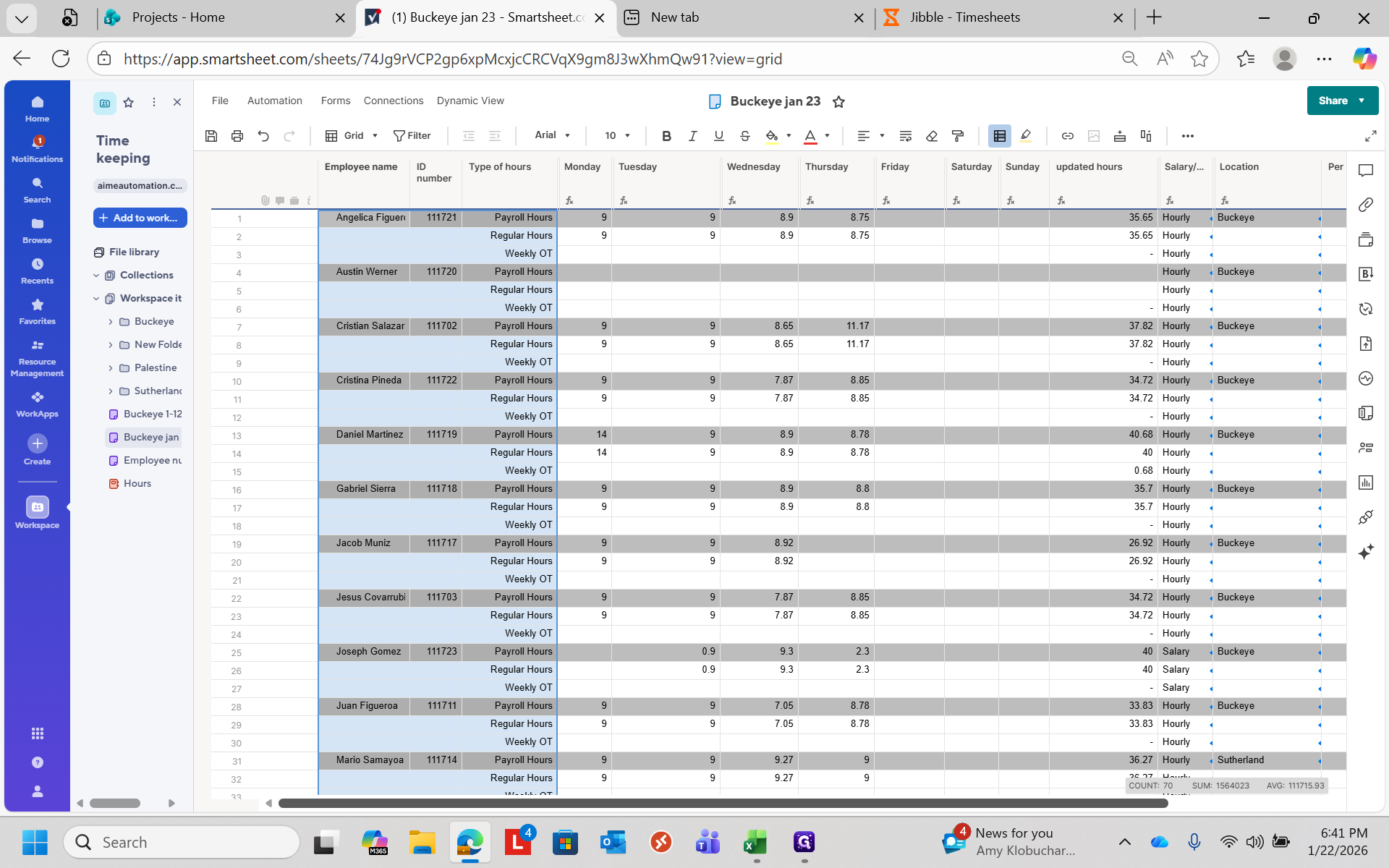Click the Clear Formatting eraser icon
Image resolution: width=1389 pixels, height=868 pixels.
point(932,135)
